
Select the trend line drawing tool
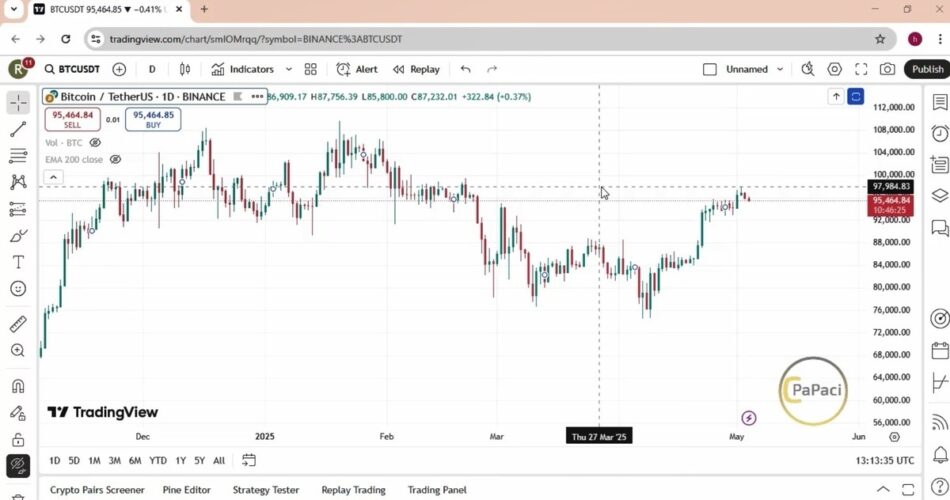(x=18, y=129)
